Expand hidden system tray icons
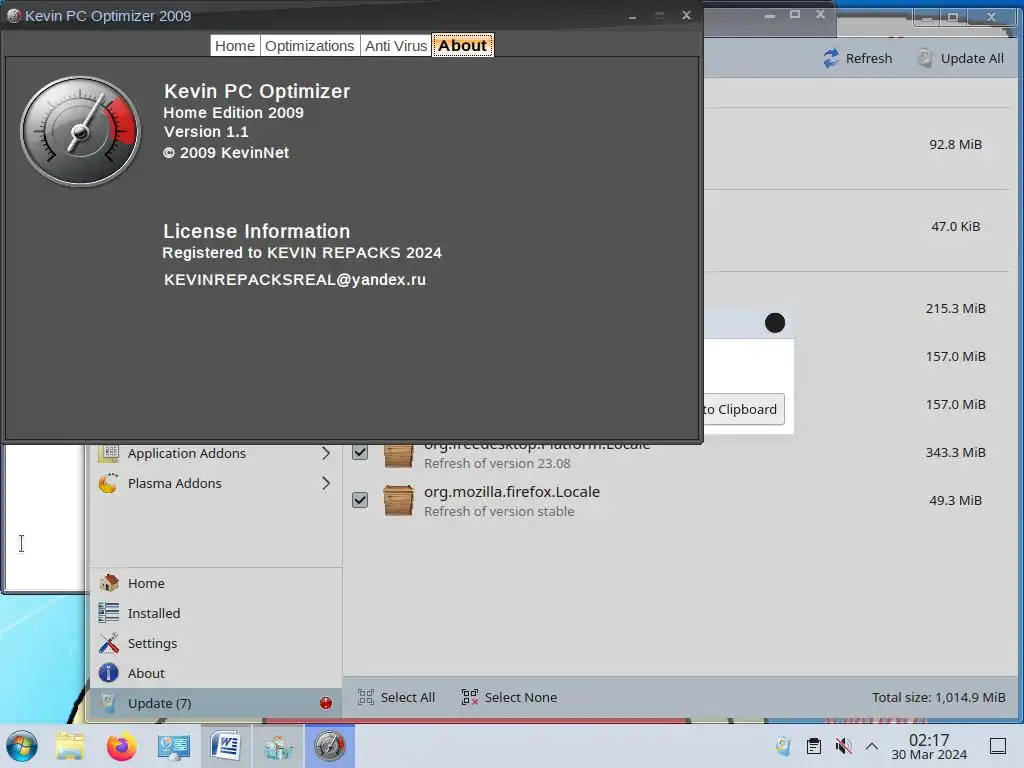The width and height of the screenshot is (1024, 768). pyautogui.click(x=872, y=746)
